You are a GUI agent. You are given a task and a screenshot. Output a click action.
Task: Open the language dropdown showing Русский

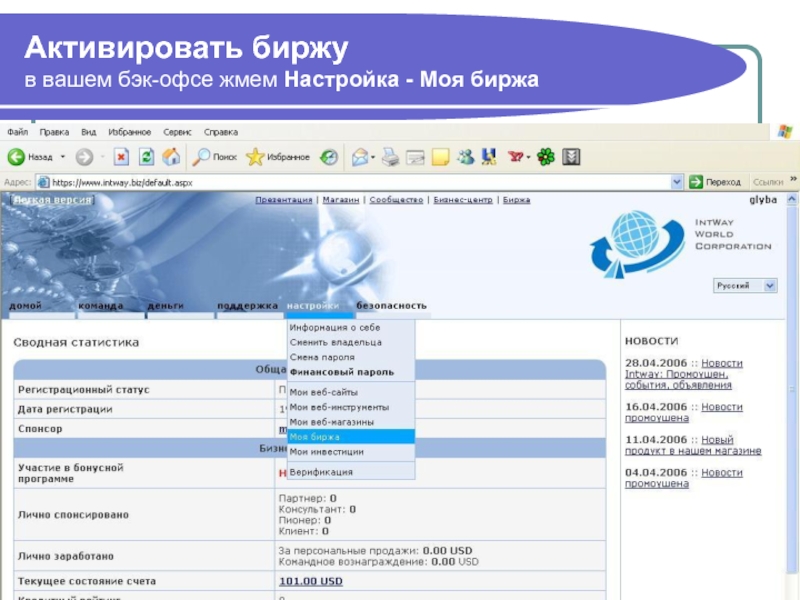[x=744, y=286]
